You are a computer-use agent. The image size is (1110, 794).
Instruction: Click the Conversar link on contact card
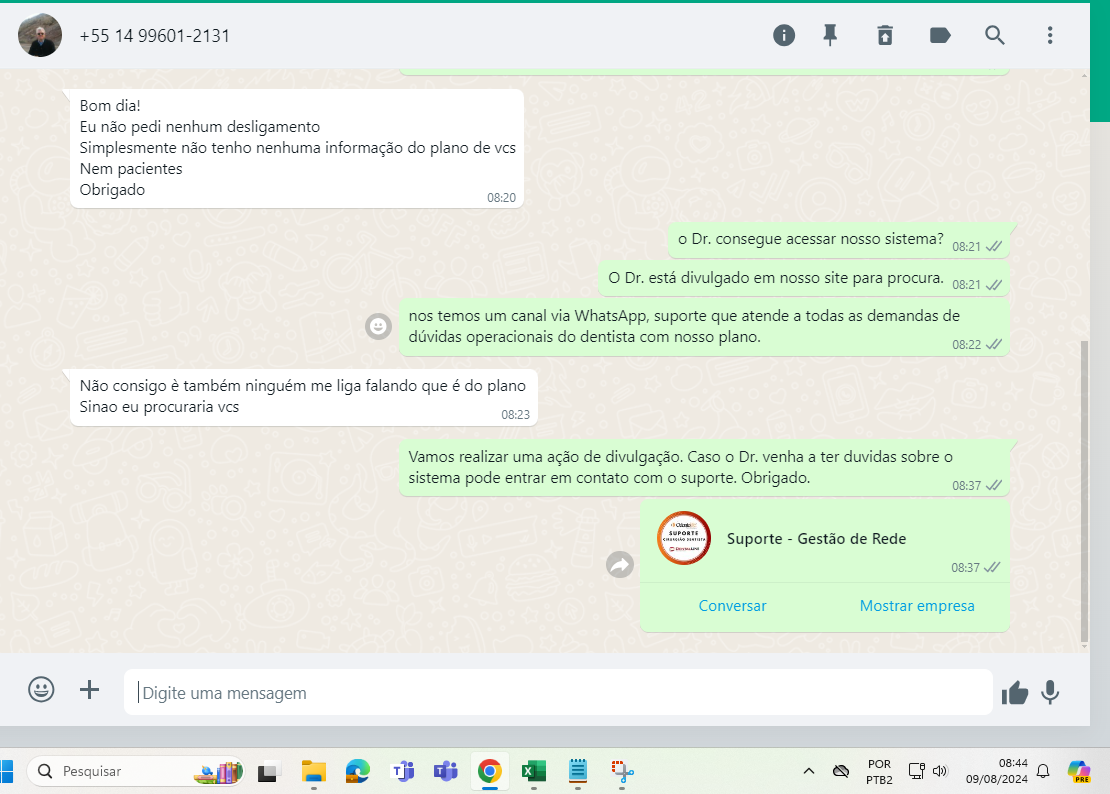click(x=732, y=606)
